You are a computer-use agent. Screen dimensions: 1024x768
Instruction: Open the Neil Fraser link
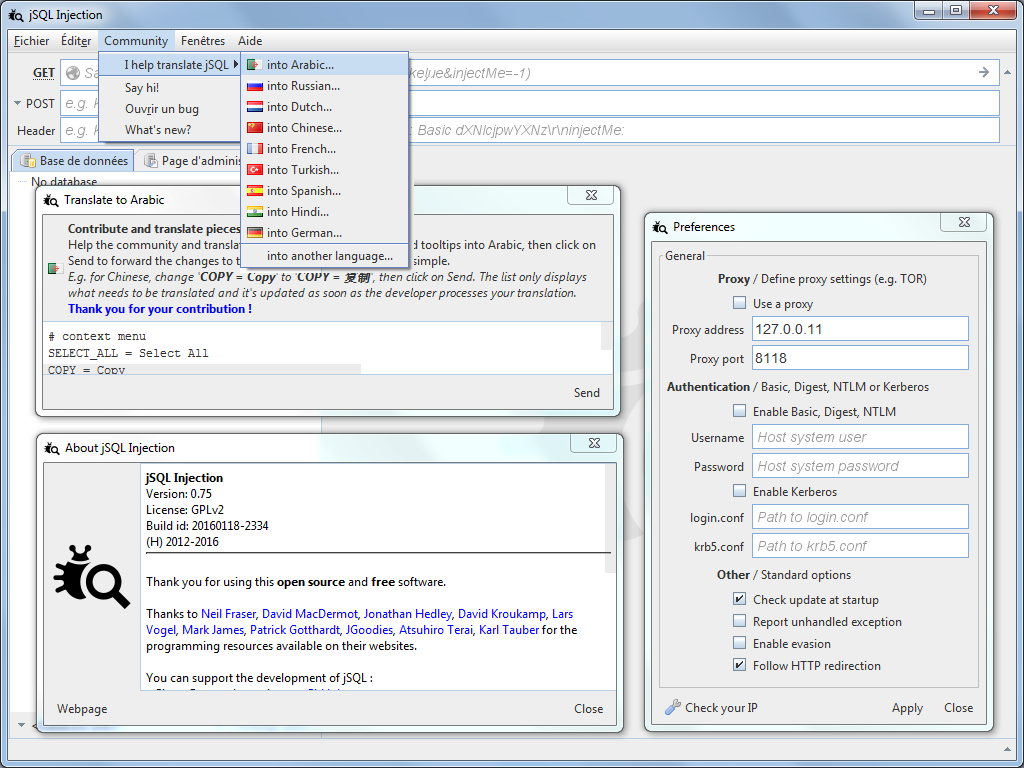[x=228, y=614]
